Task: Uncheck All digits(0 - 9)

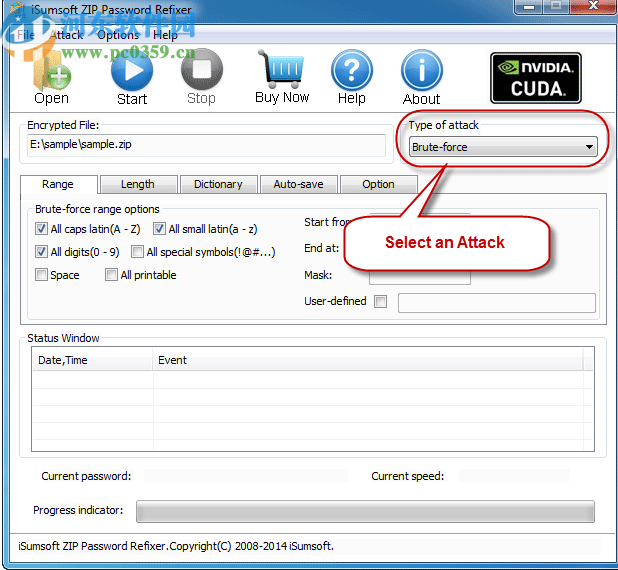Action: (x=41, y=251)
